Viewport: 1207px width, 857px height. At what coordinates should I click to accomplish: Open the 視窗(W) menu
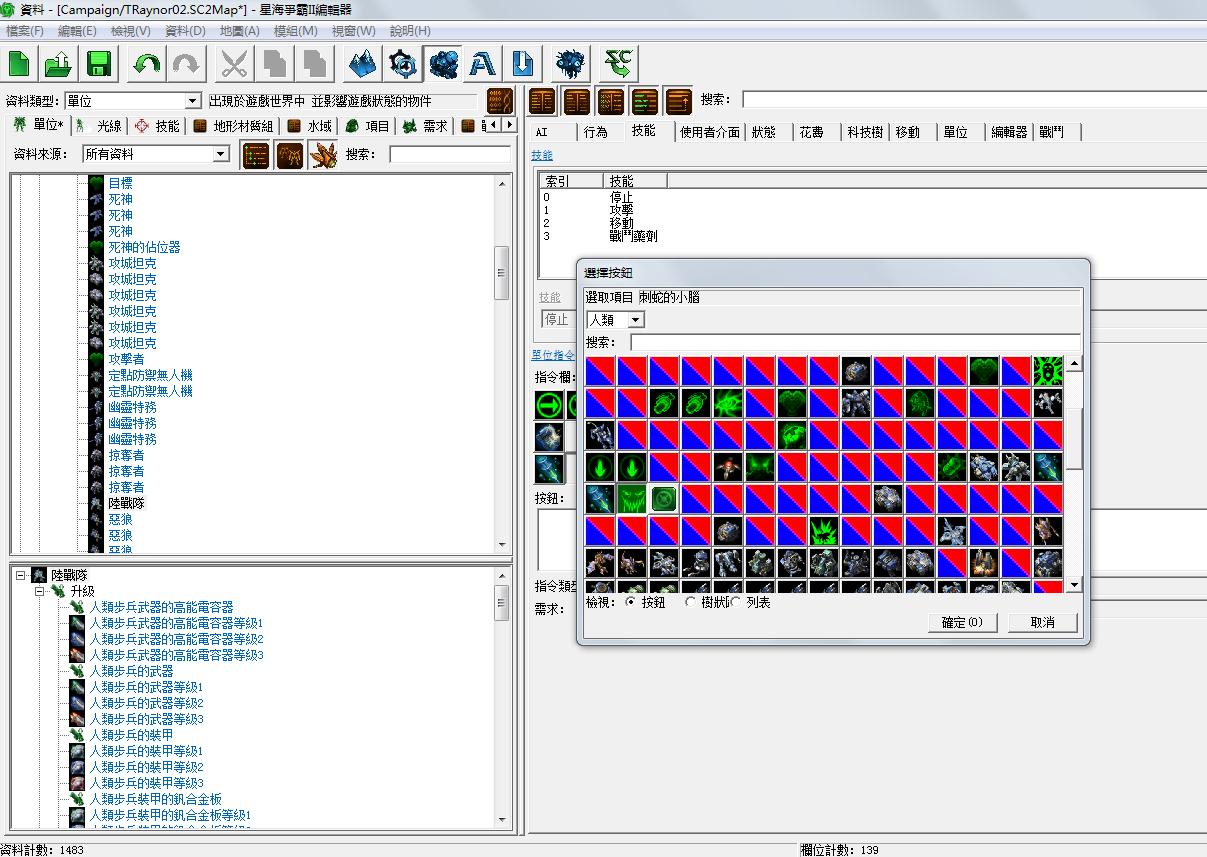pyautogui.click(x=354, y=31)
